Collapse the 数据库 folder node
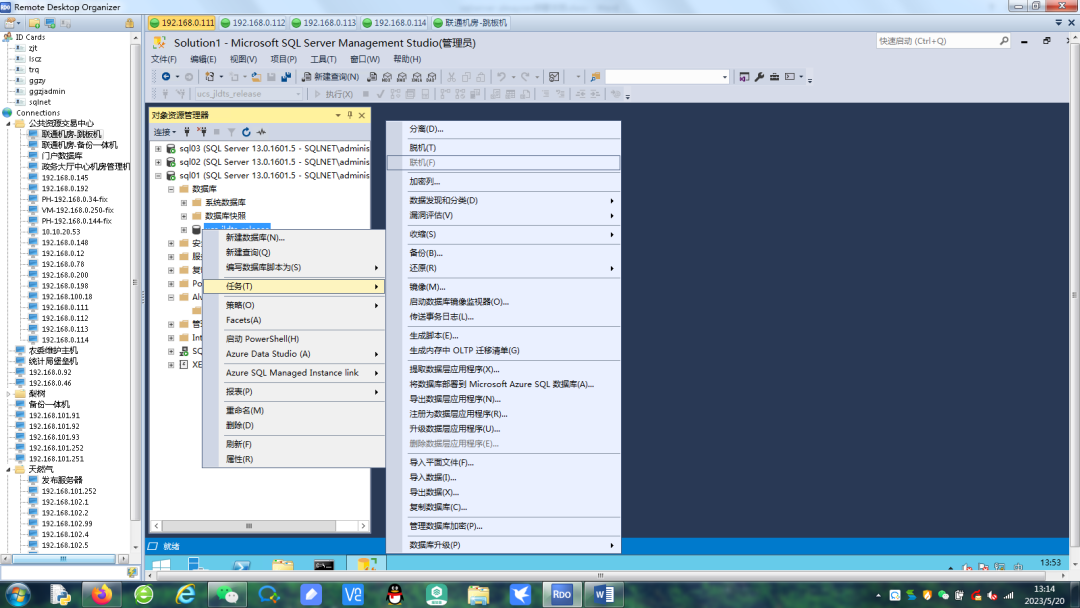 (x=171, y=189)
